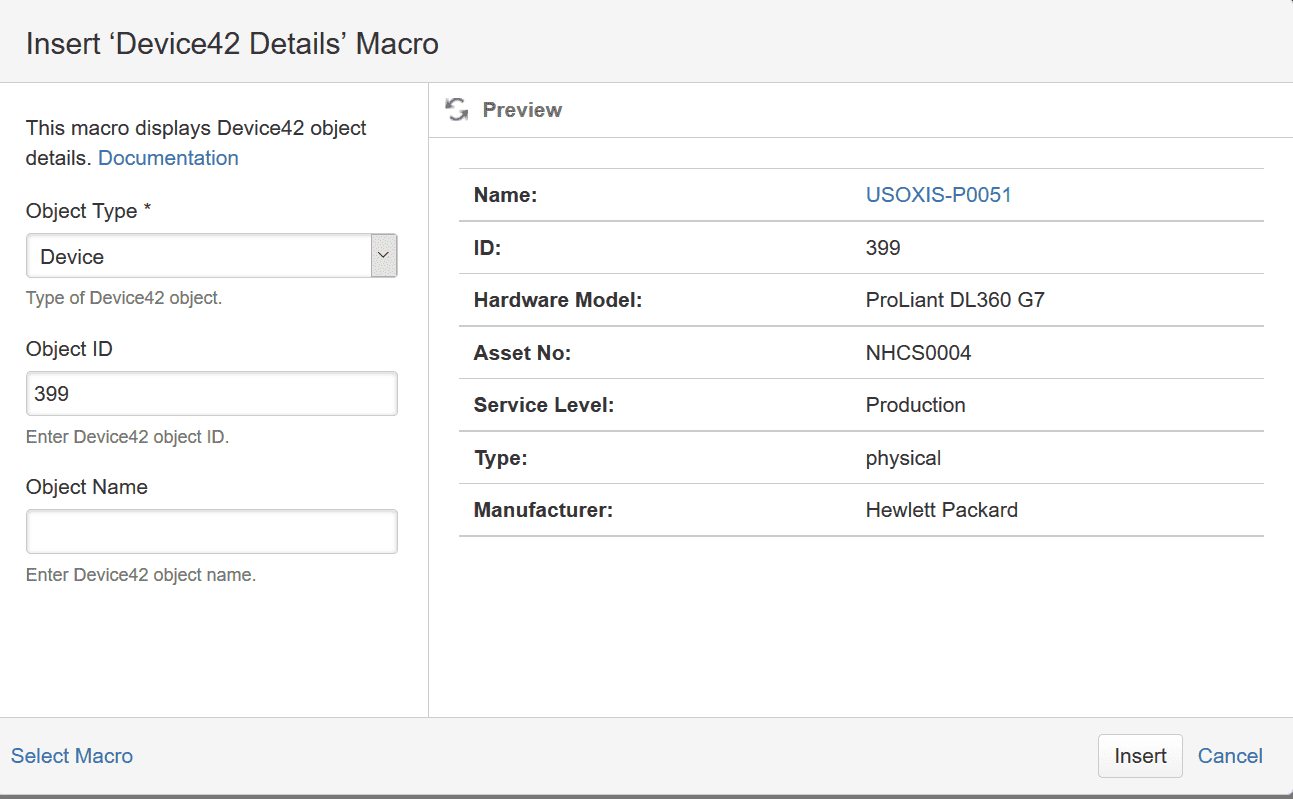The image size is (1293, 799).
Task: Click the physical type value
Action: (x=903, y=458)
